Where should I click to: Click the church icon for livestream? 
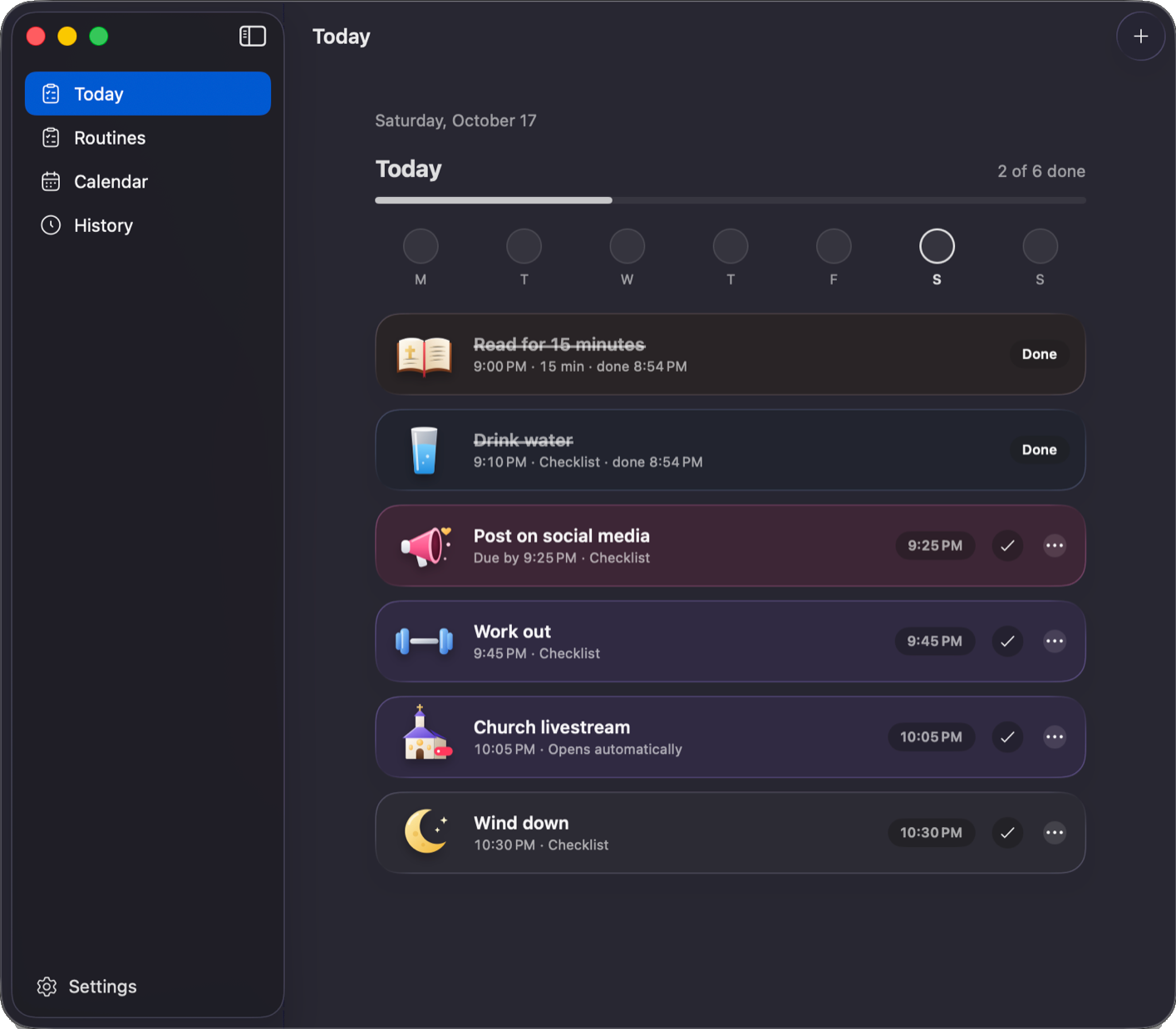(426, 734)
